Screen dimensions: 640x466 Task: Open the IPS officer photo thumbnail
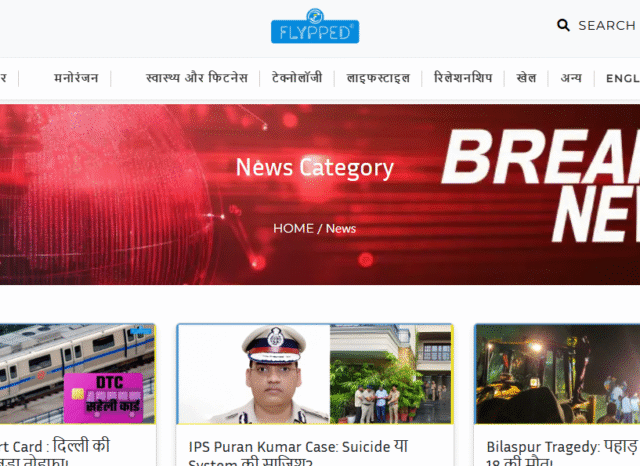click(314, 374)
